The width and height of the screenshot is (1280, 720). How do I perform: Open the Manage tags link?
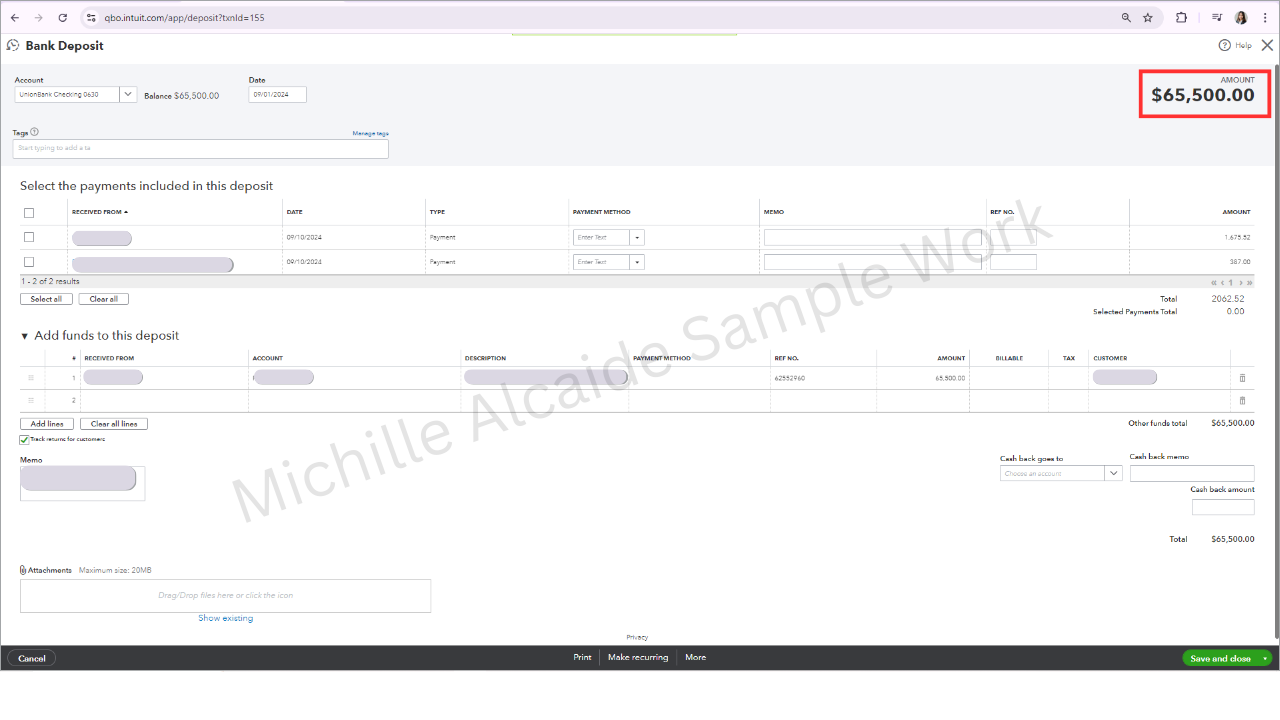coord(370,133)
